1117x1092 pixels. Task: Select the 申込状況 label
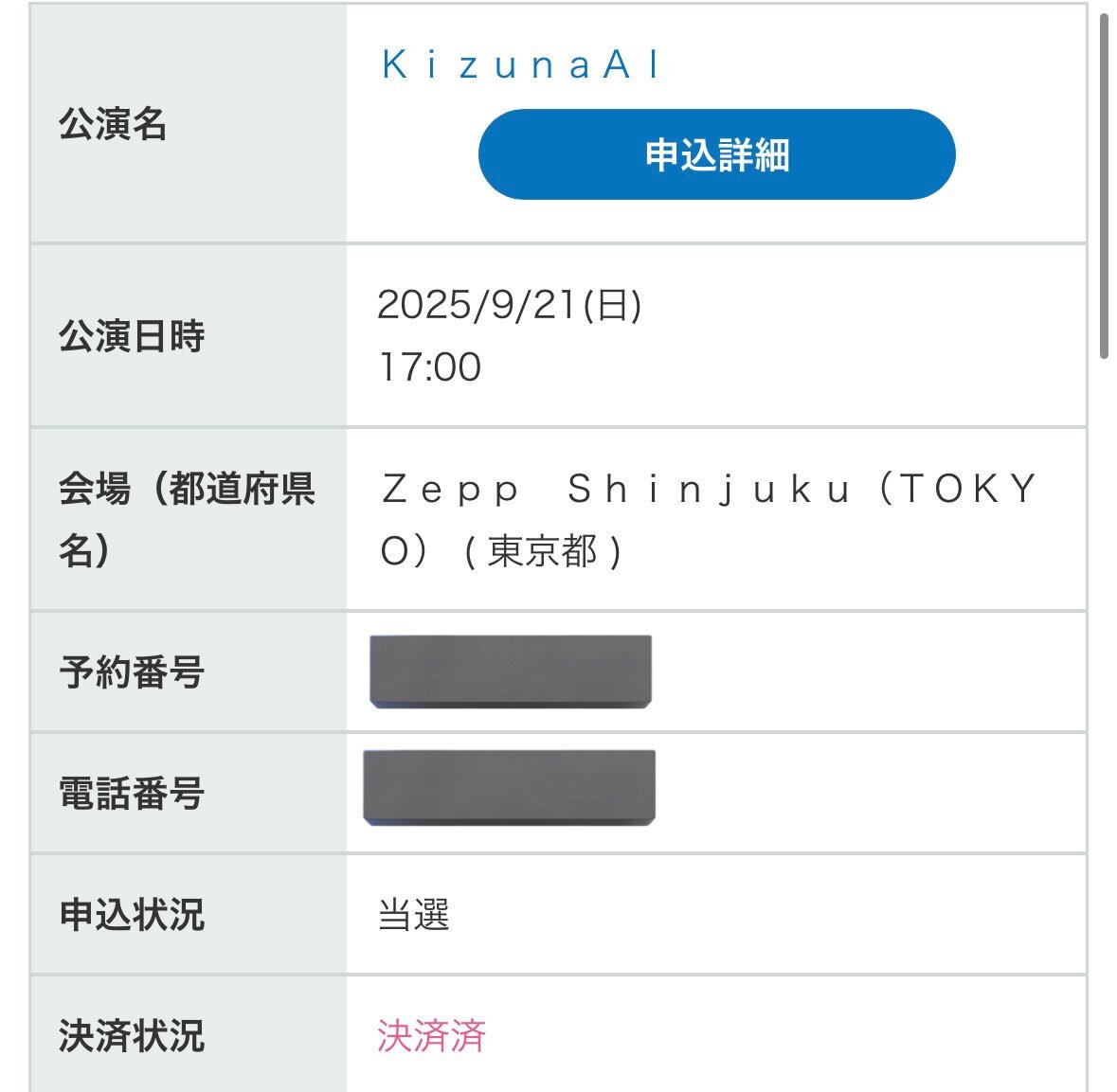(132, 914)
